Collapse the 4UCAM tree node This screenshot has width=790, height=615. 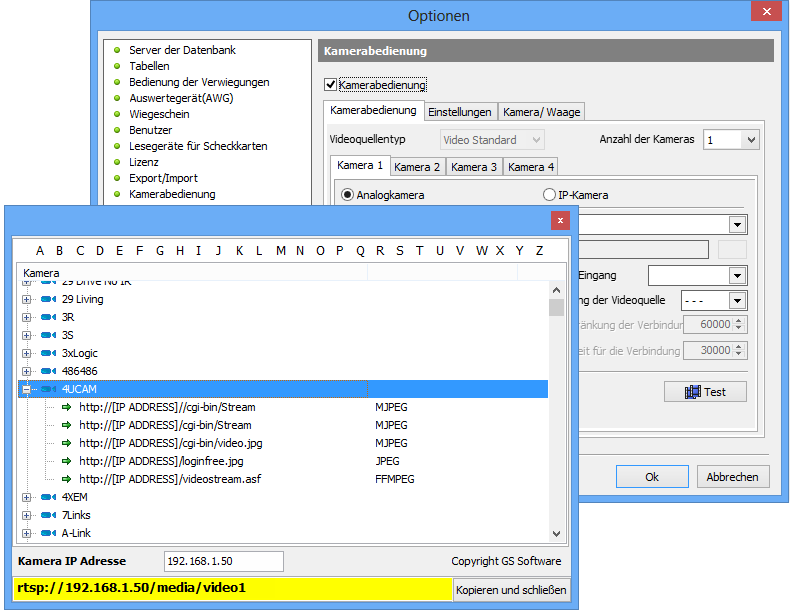pyautogui.click(x=27, y=389)
